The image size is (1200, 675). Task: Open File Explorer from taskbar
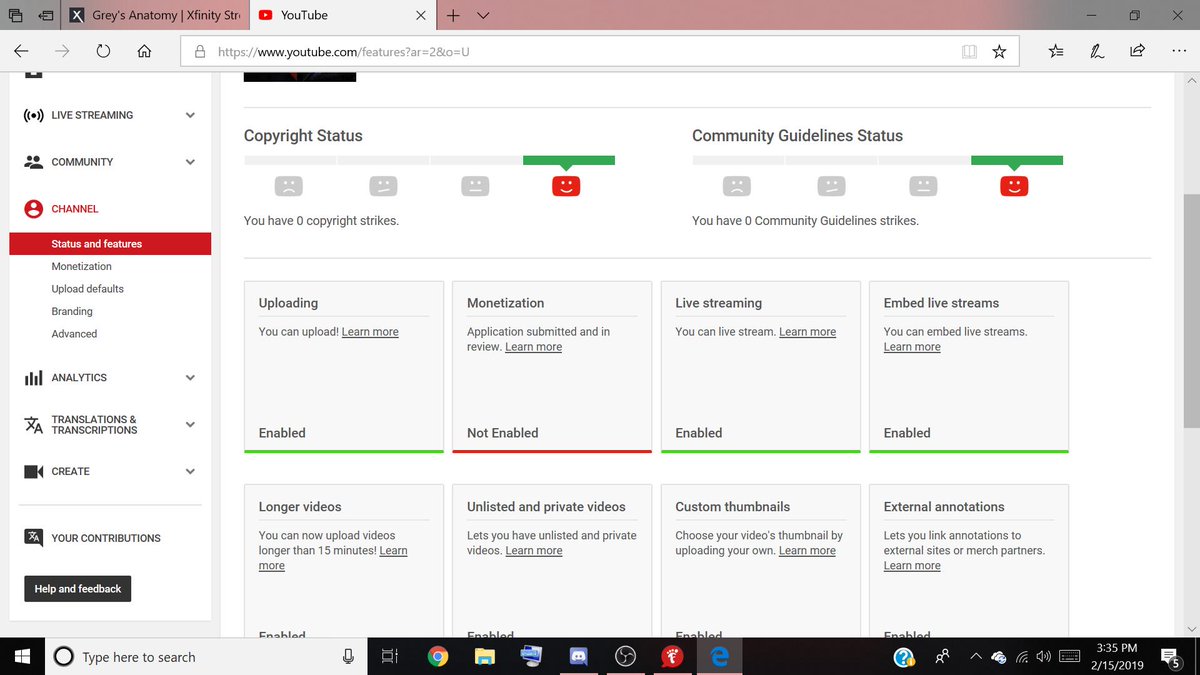coord(484,657)
